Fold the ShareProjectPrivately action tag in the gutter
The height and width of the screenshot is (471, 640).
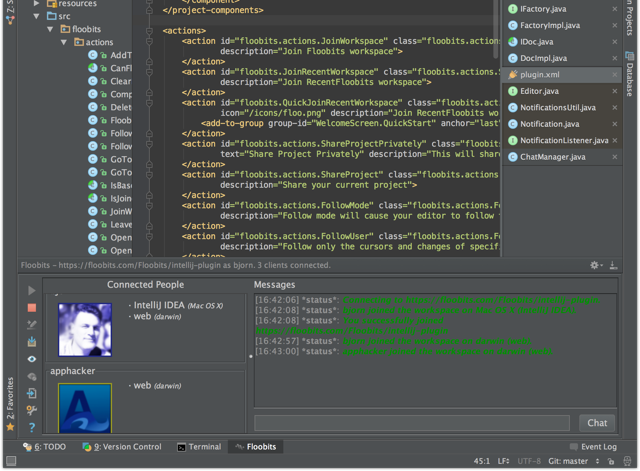coord(149,144)
